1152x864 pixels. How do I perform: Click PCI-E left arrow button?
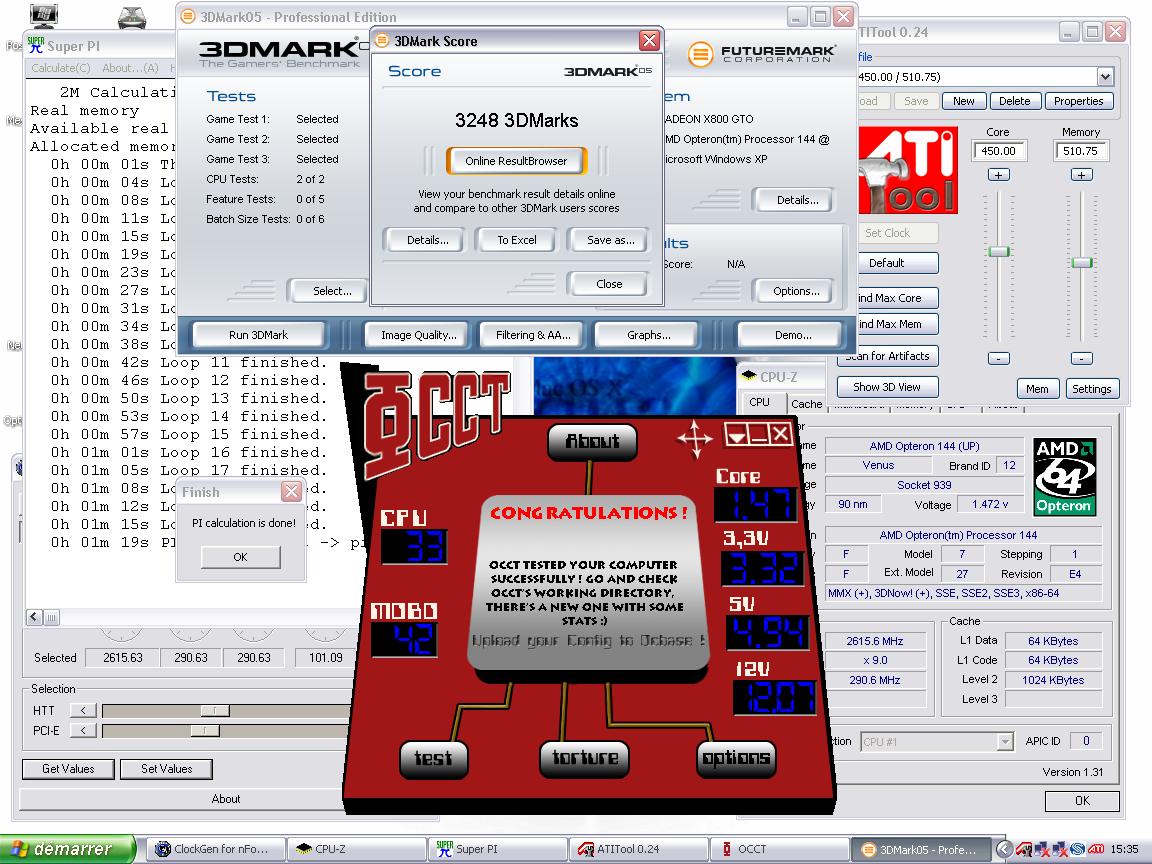pyautogui.click(x=83, y=730)
